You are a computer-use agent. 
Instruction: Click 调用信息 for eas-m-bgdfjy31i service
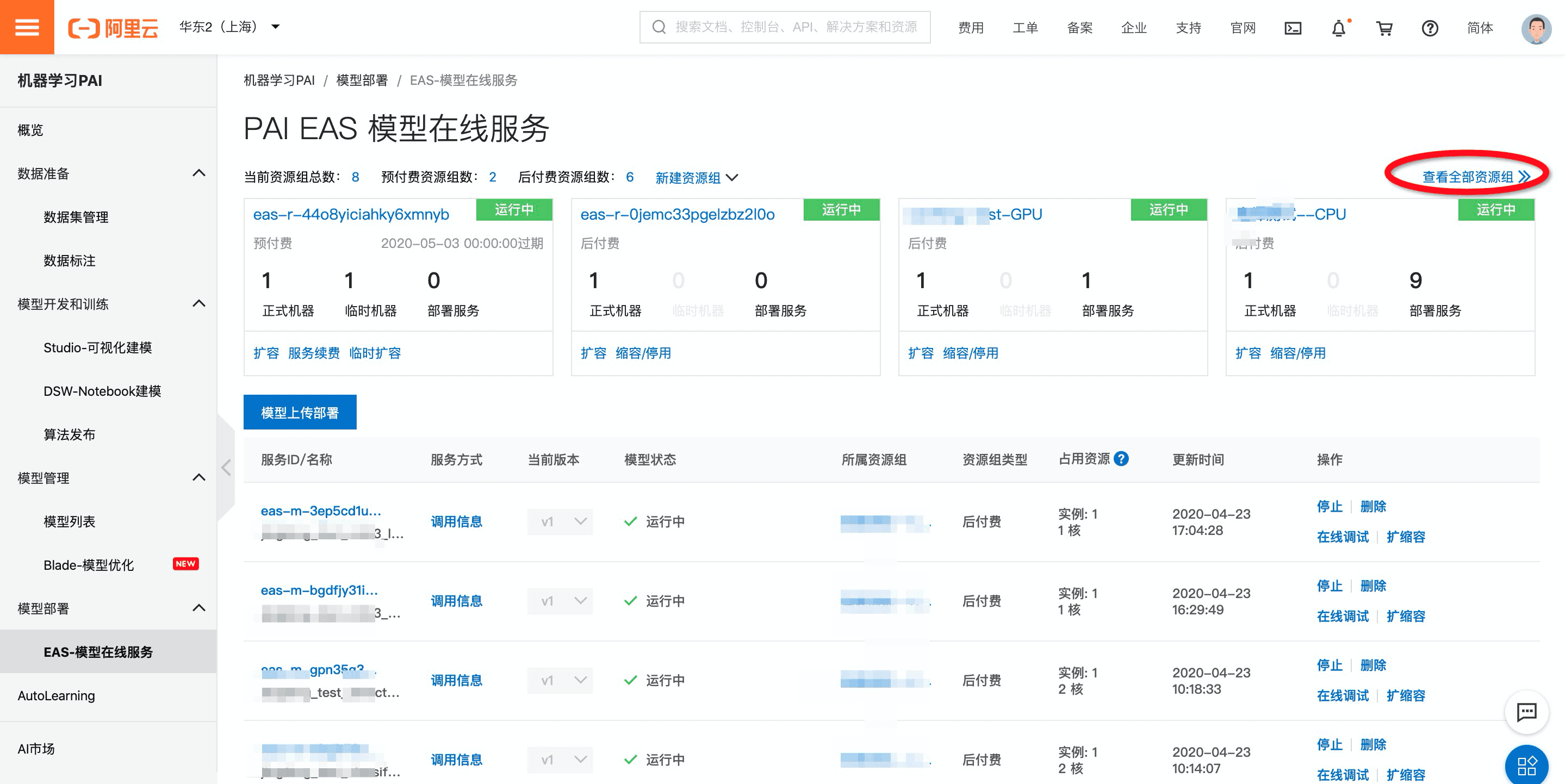(x=456, y=601)
